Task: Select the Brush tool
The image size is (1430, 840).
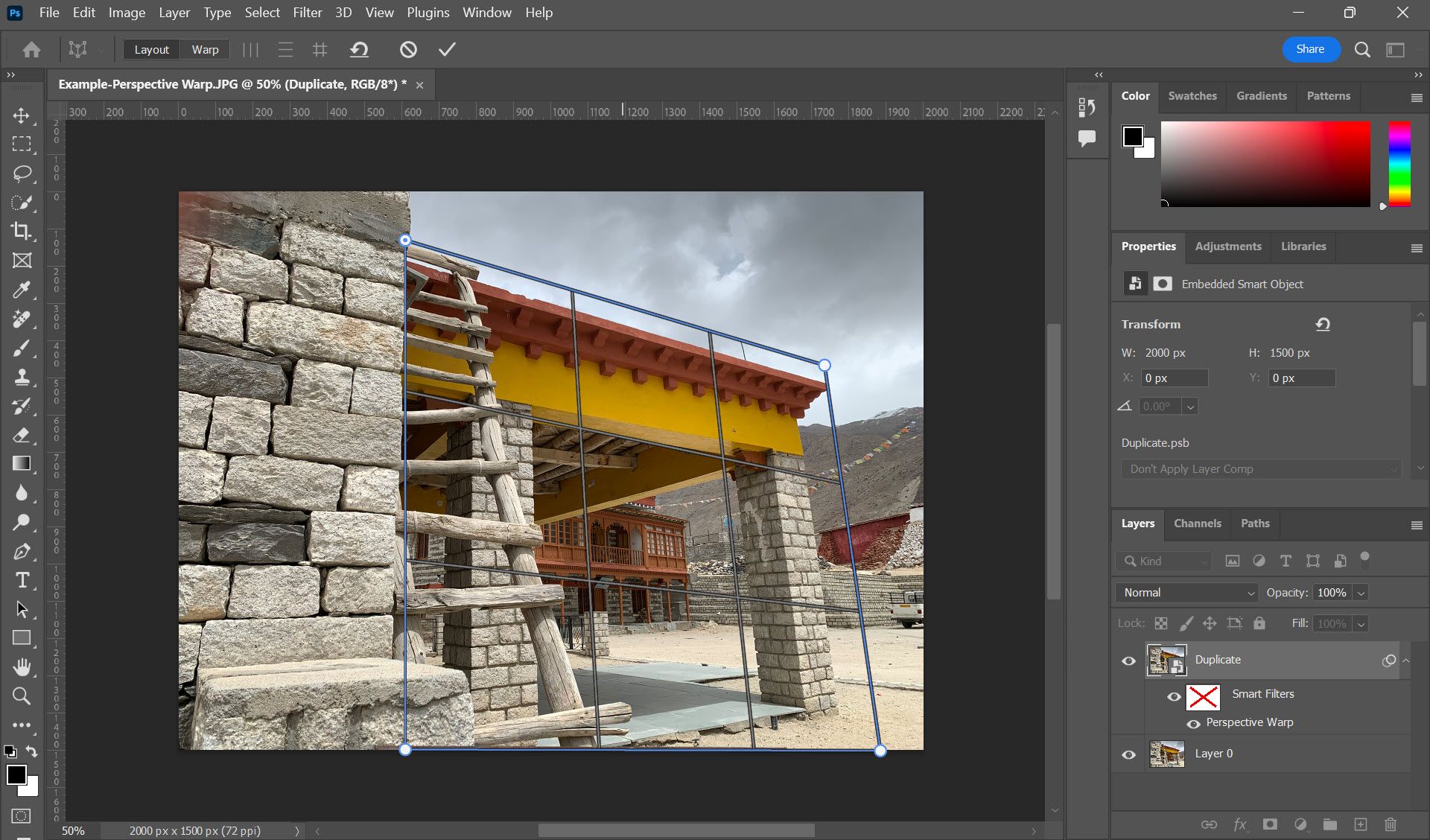Action: click(x=22, y=348)
